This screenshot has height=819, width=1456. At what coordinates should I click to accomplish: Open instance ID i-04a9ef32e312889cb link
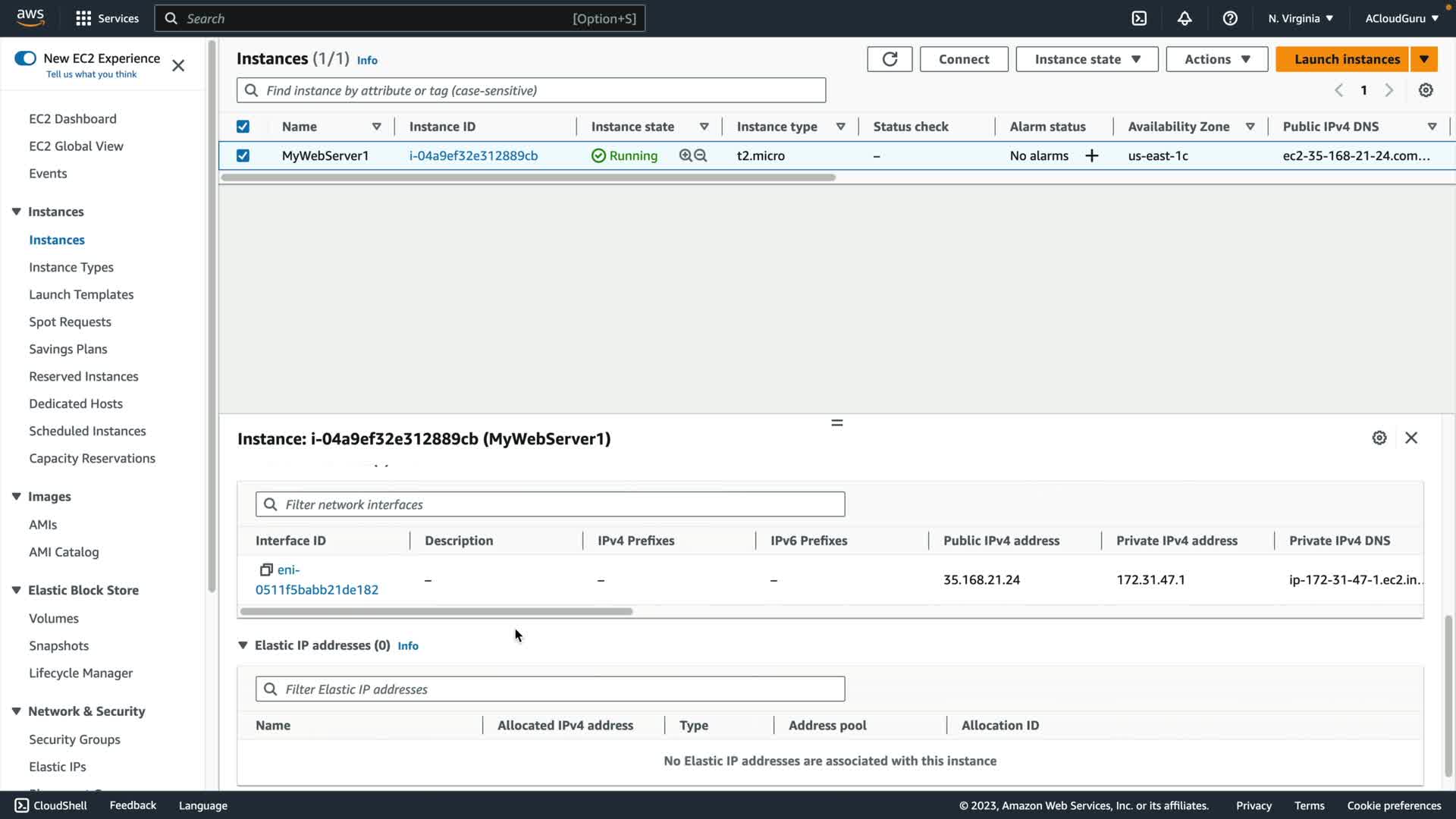pyautogui.click(x=473, y=155)
